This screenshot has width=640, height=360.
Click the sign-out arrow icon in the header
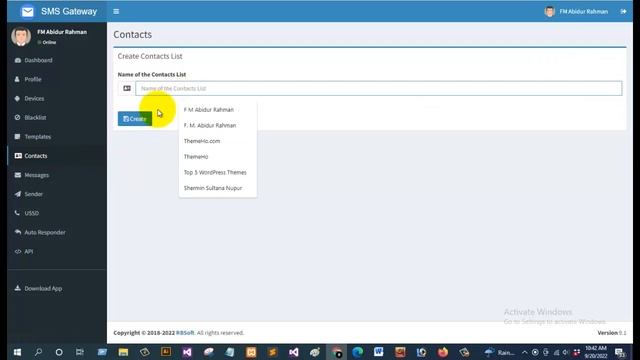[623, 11]
